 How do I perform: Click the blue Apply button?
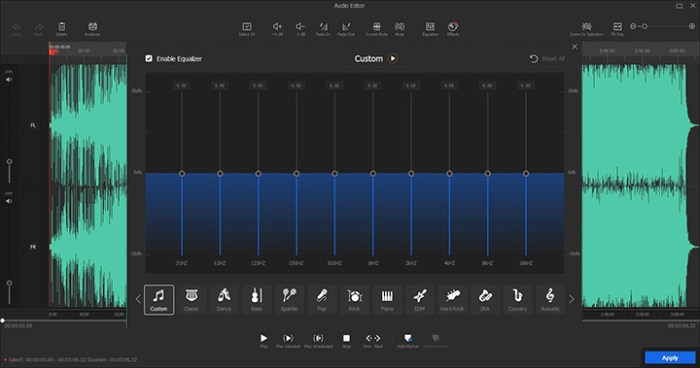pyautogui.click(x=670, y=358)
